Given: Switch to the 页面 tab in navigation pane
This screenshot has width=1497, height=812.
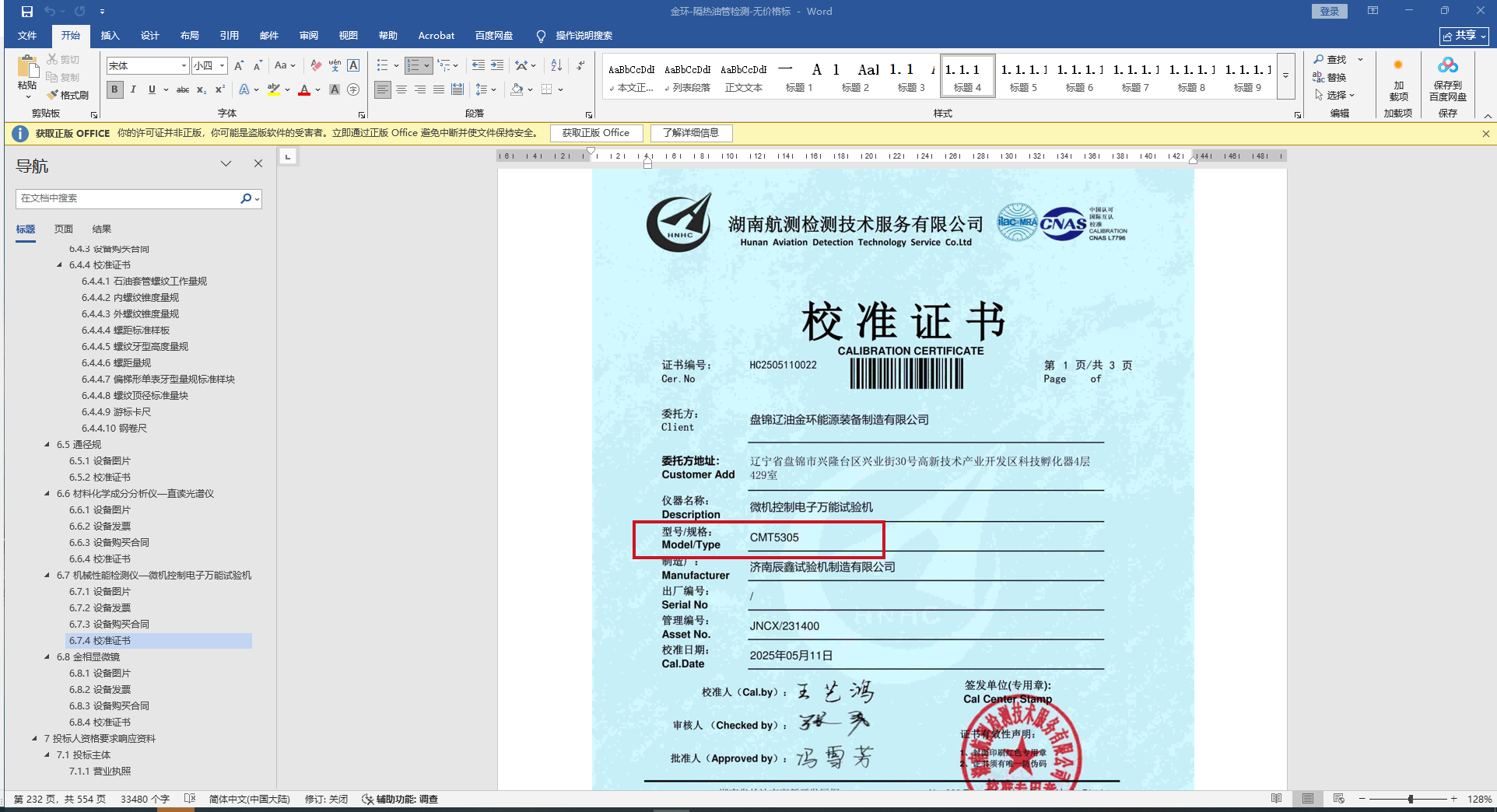Looking at the screenshot, I should pyautogui.click(x=64, y=229).
